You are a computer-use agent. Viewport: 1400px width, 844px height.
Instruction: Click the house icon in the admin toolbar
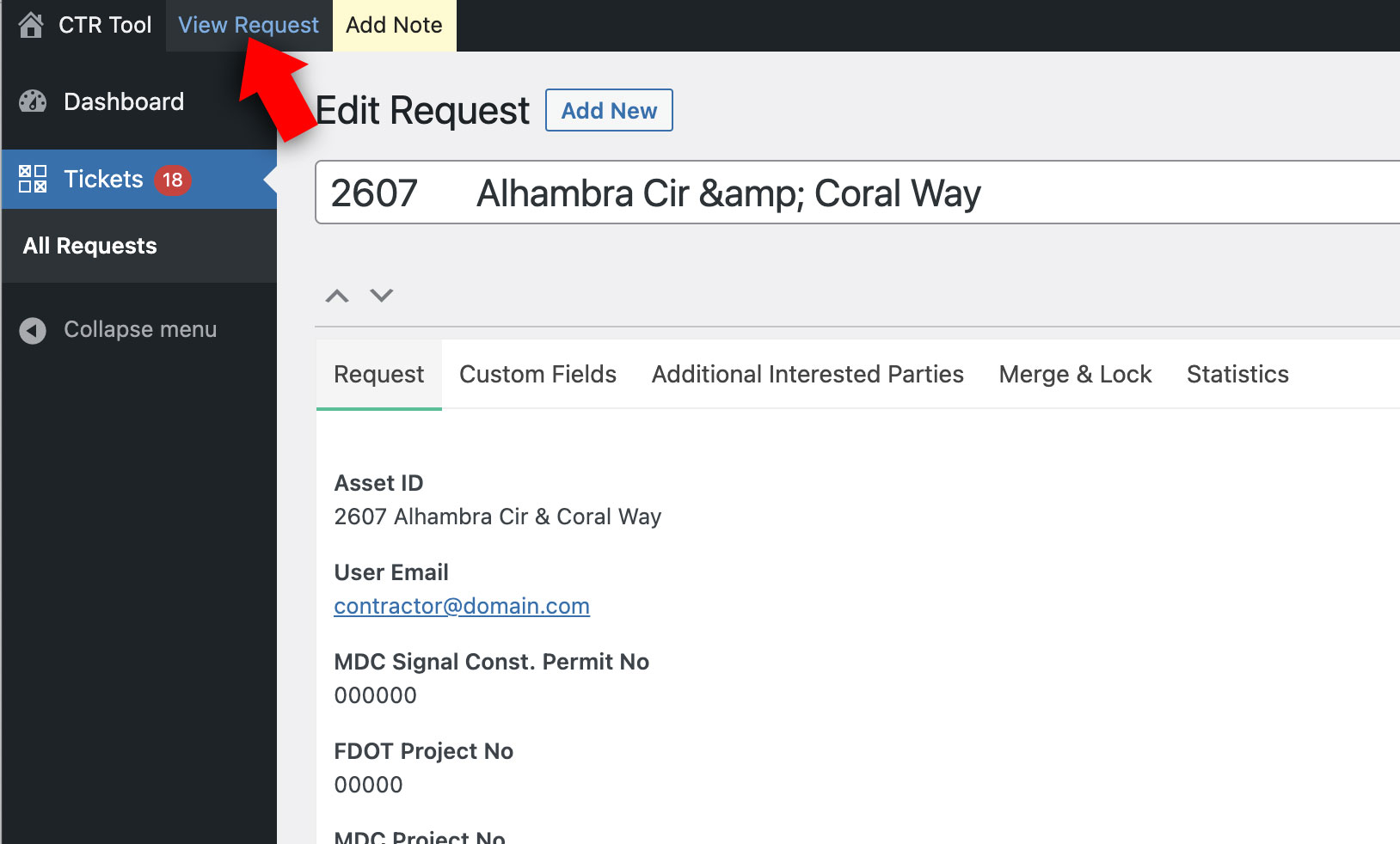point(31,24)
